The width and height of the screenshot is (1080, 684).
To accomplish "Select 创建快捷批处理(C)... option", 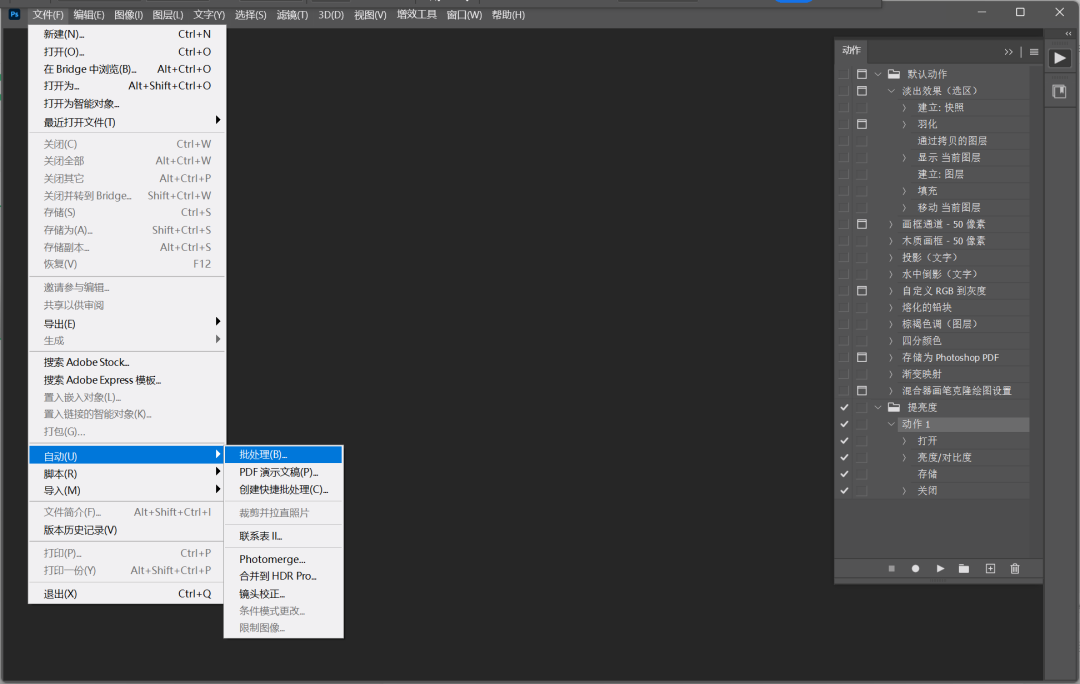I will pos(283,490).
